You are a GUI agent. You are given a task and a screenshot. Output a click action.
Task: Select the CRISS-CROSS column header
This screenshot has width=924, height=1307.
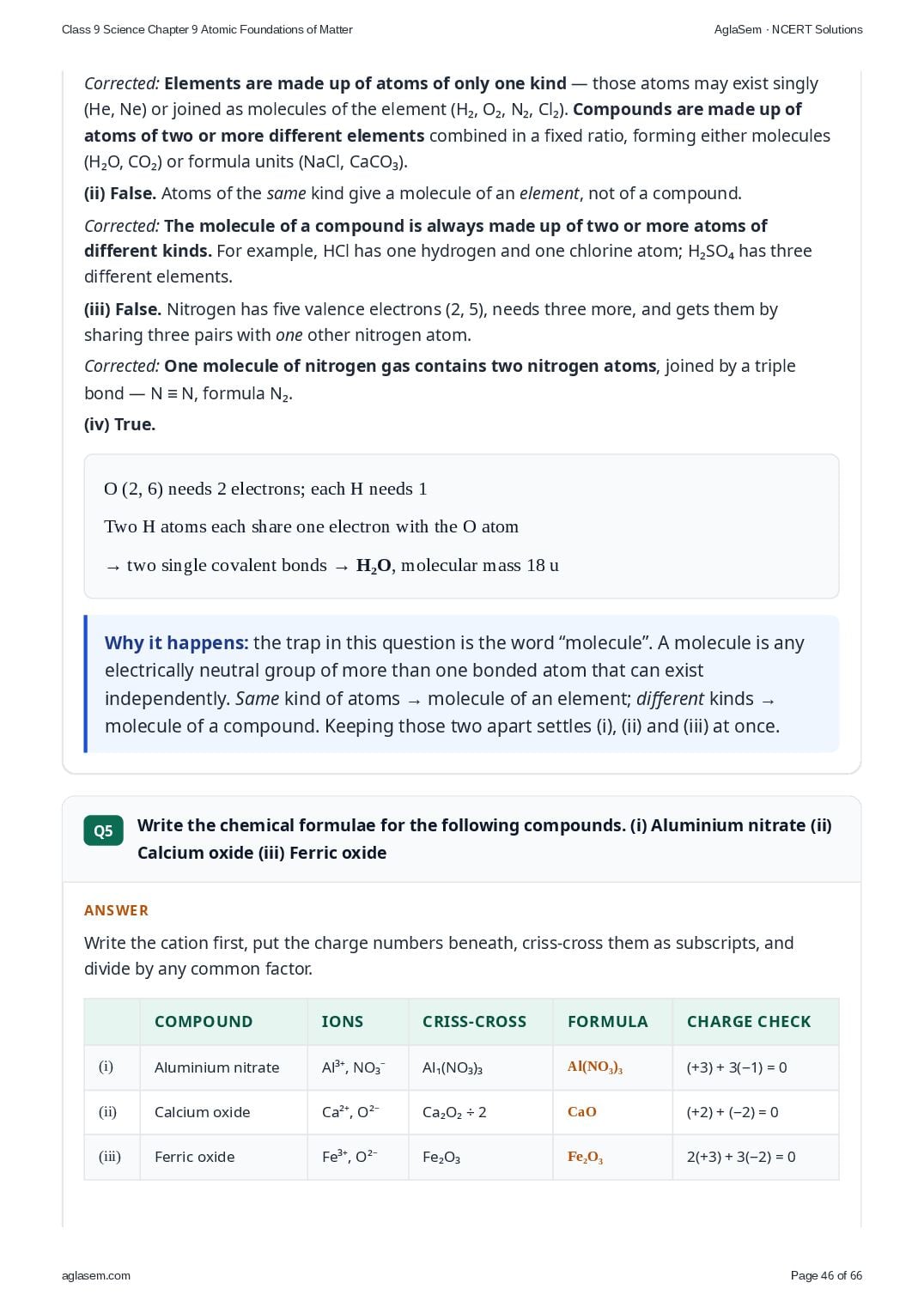(474, 1021)
